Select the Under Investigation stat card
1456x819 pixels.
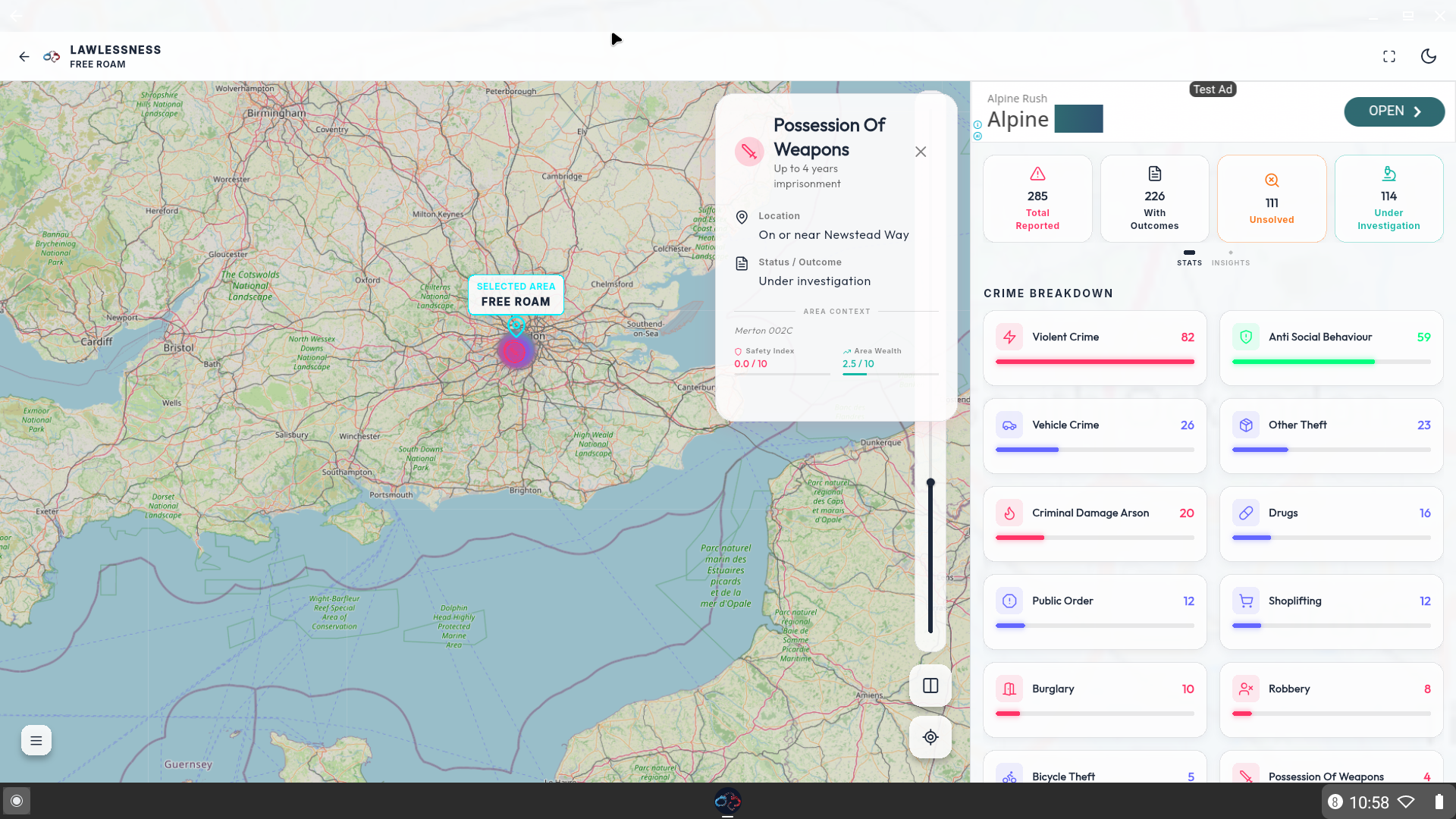1389,199
